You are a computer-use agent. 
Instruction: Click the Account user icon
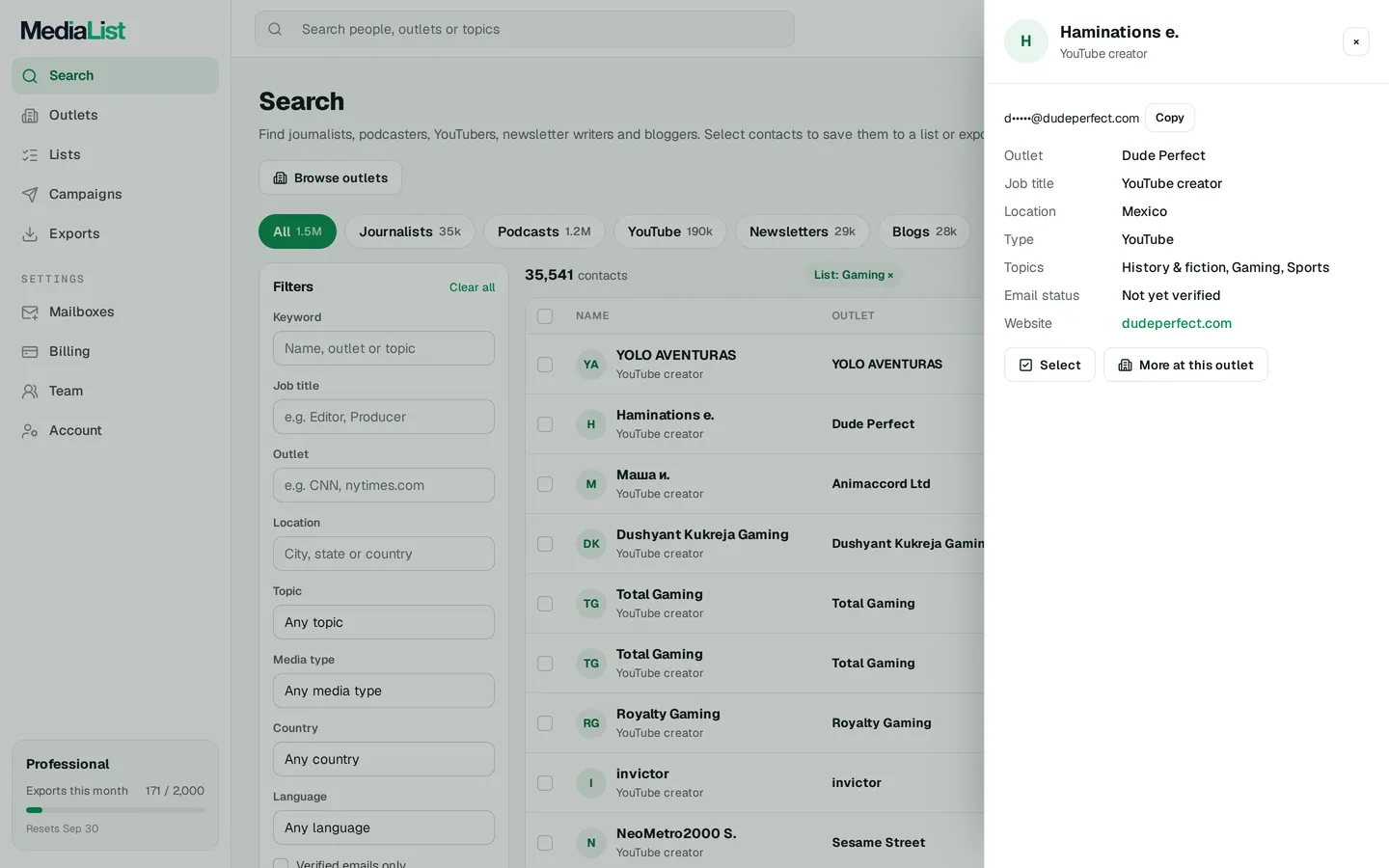point(30,431)
